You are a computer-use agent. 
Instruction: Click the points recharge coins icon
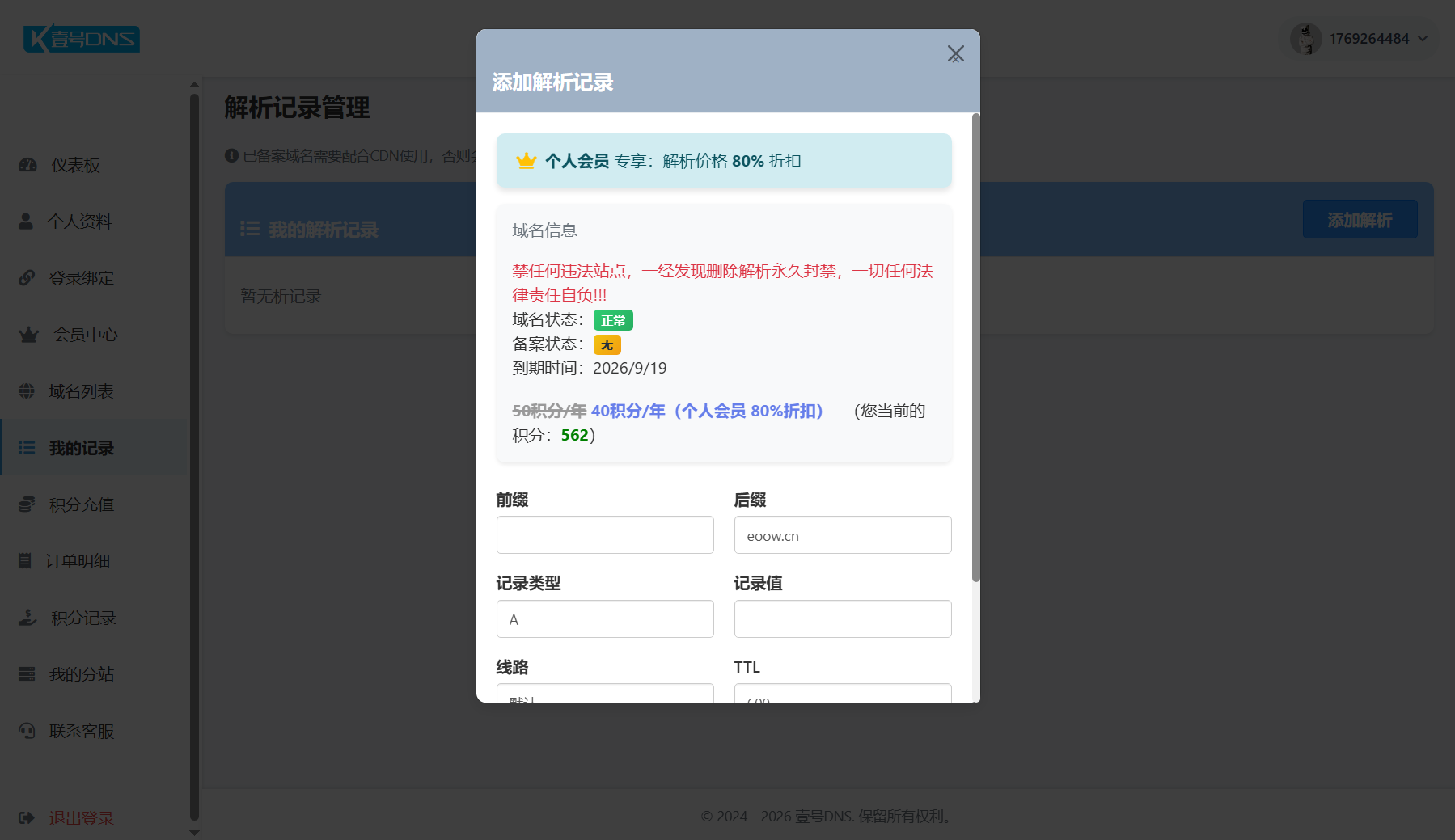click(27, 504)
